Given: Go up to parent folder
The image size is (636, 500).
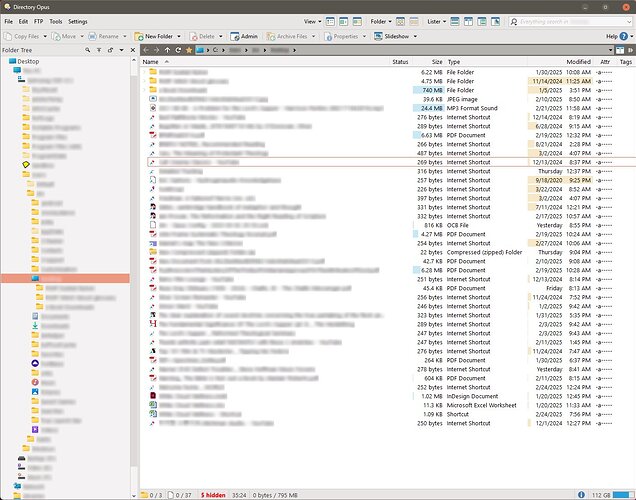Looking at the screenshot, I should tap(167, 50).
